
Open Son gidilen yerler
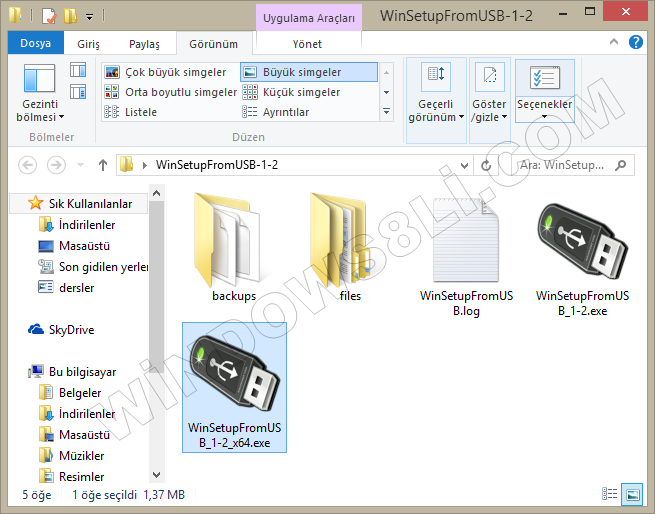[x=104, y=267]
